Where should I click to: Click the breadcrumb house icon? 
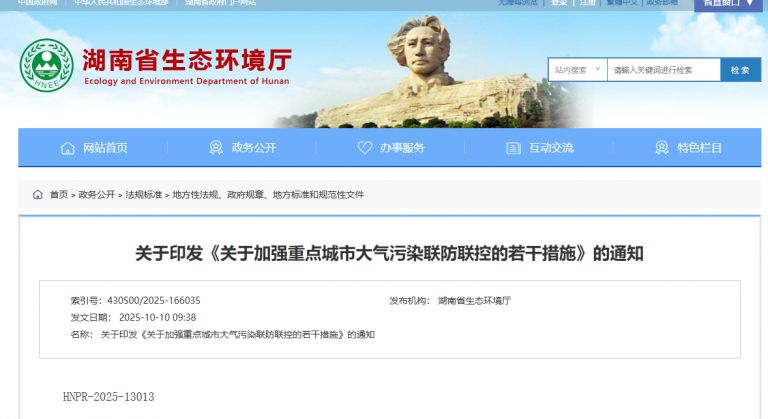coord(38,195)
